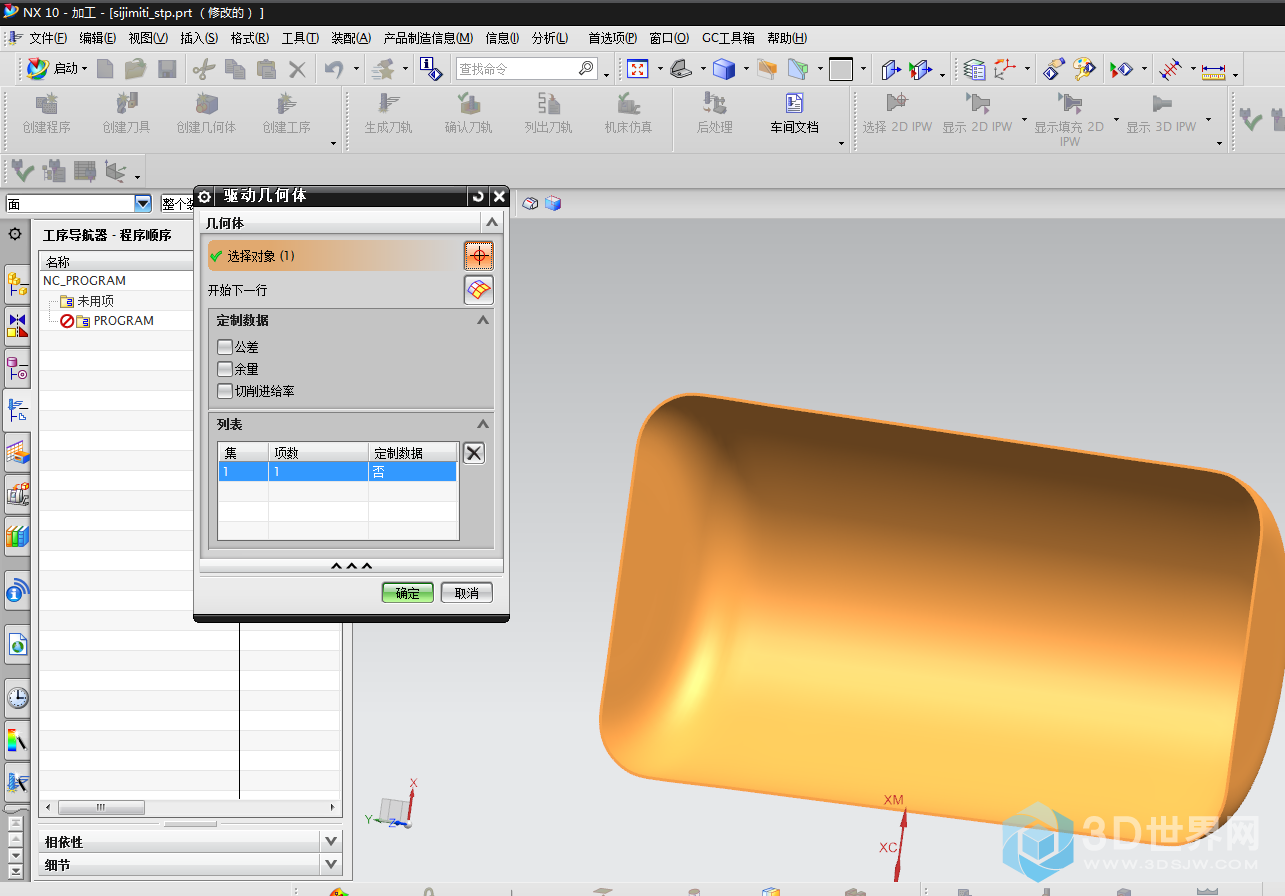This screenshot has height=896, width=1285.
Task: Click the New file icon in toolbar
Action: [105, 69]
